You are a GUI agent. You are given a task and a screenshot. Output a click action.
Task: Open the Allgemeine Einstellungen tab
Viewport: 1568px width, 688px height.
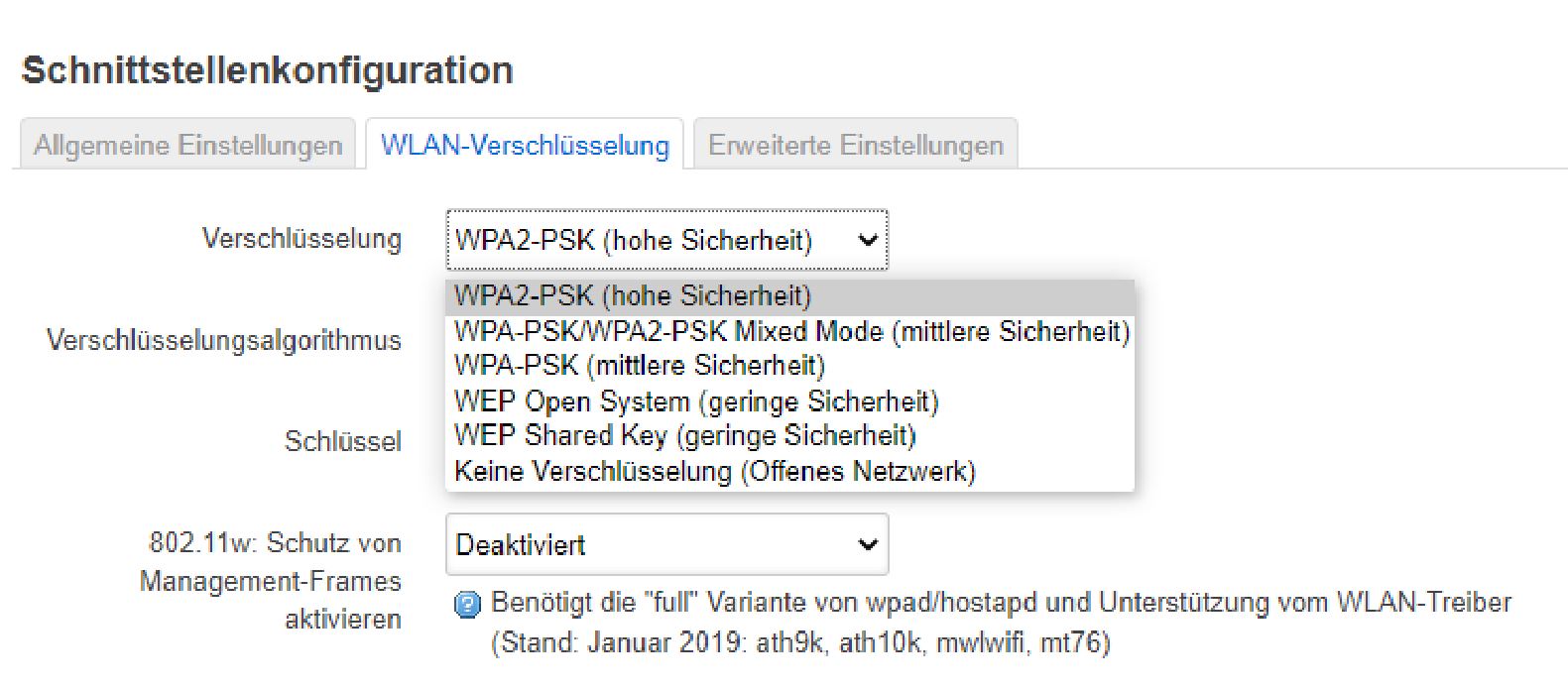(187, 145)
